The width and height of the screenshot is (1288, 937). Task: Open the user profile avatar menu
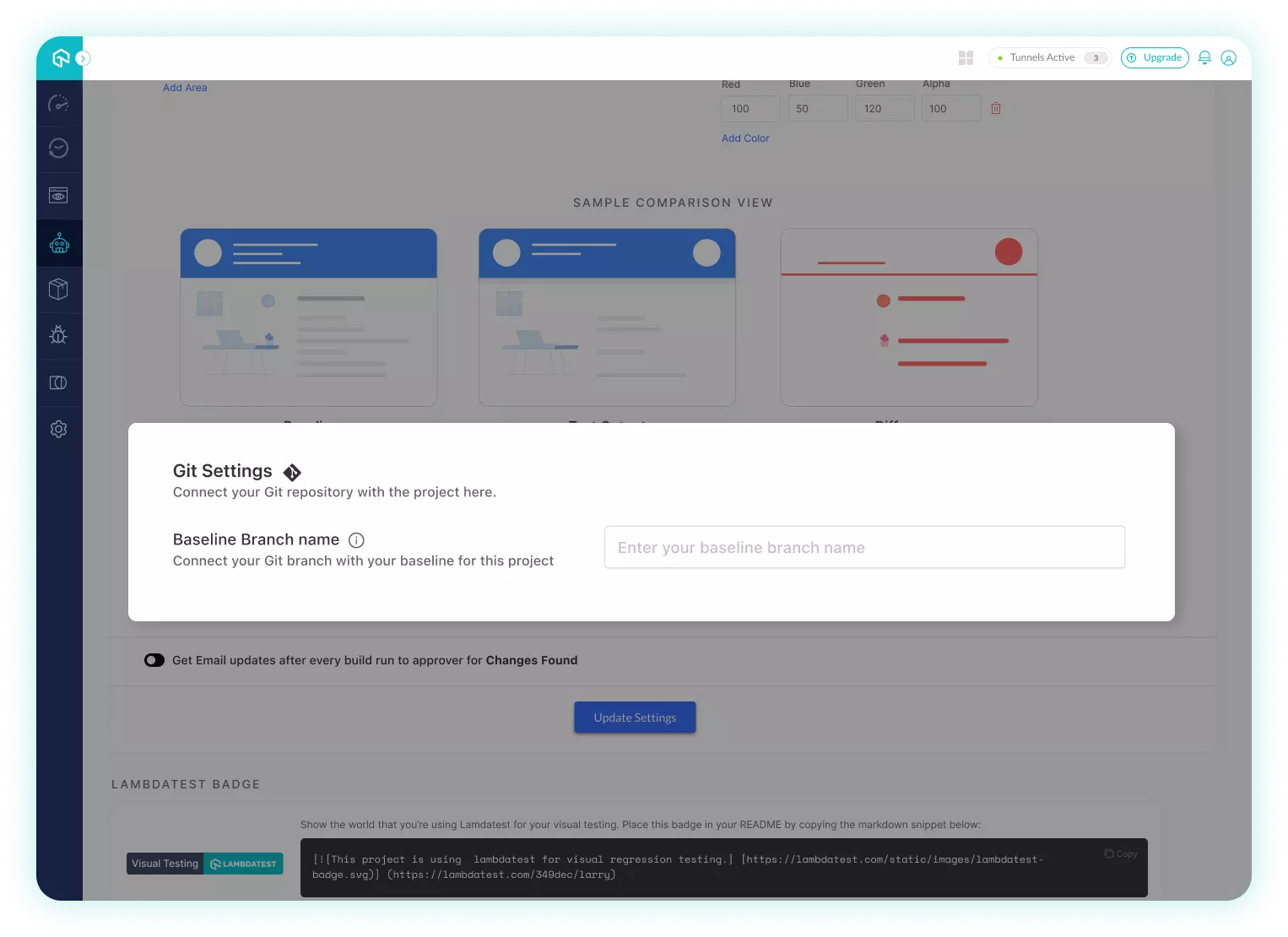tap(1229, 57)
